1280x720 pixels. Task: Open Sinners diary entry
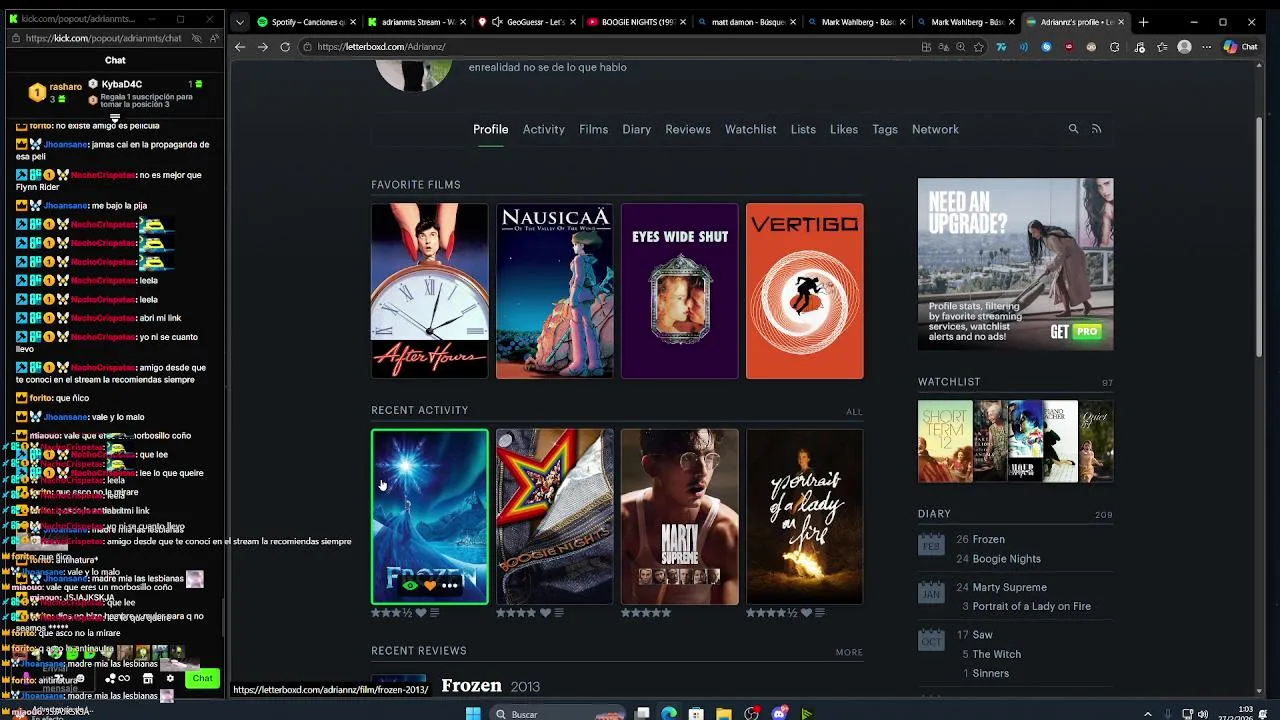pyautogui.click(x=990, y=673)
